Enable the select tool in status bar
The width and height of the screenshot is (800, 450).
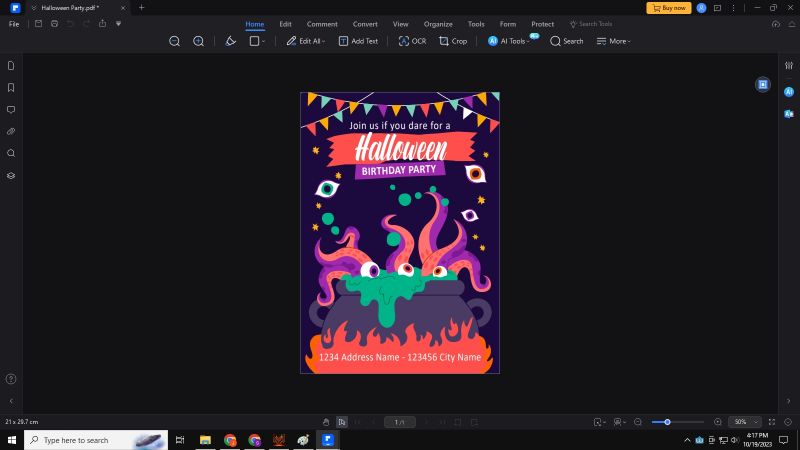tap(342, 422)
